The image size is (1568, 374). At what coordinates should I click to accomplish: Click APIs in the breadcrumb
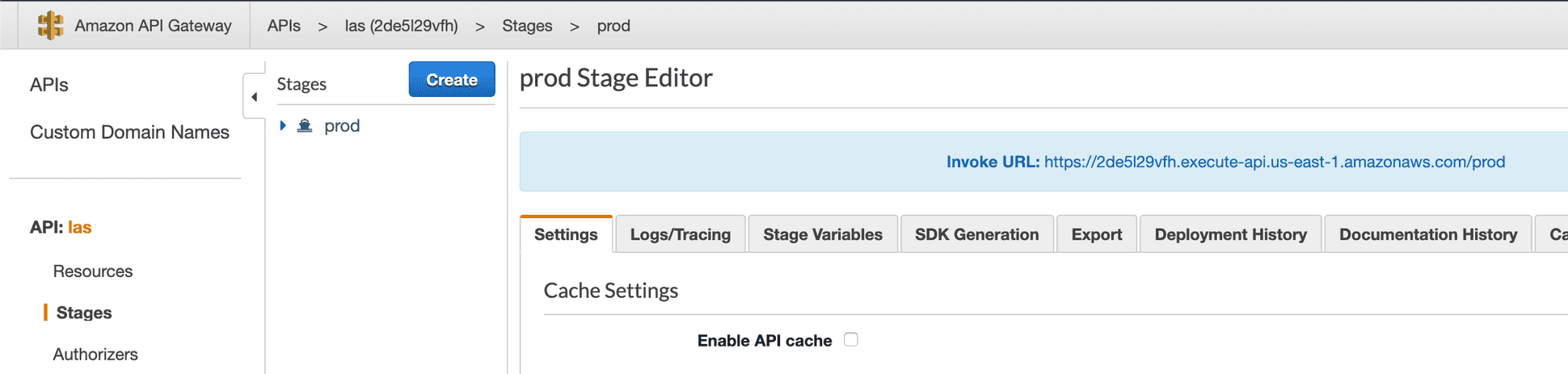coord(284,26)
